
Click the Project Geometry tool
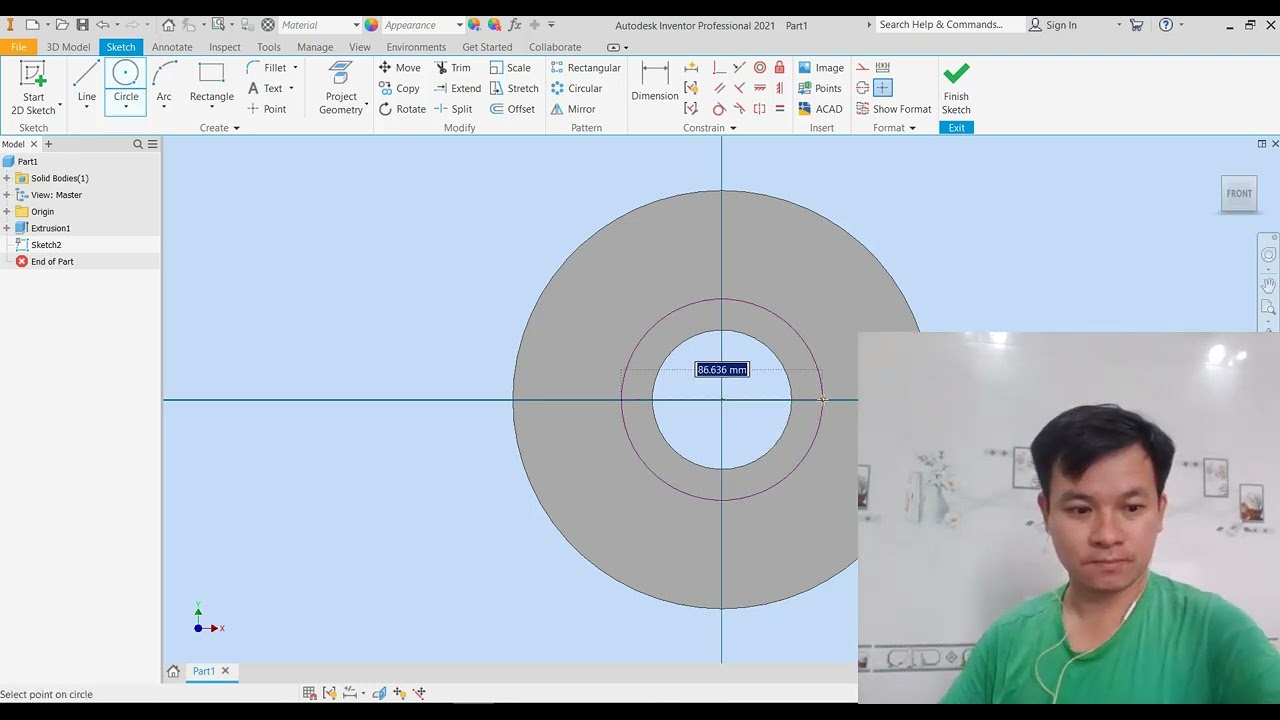click(341, 88)
